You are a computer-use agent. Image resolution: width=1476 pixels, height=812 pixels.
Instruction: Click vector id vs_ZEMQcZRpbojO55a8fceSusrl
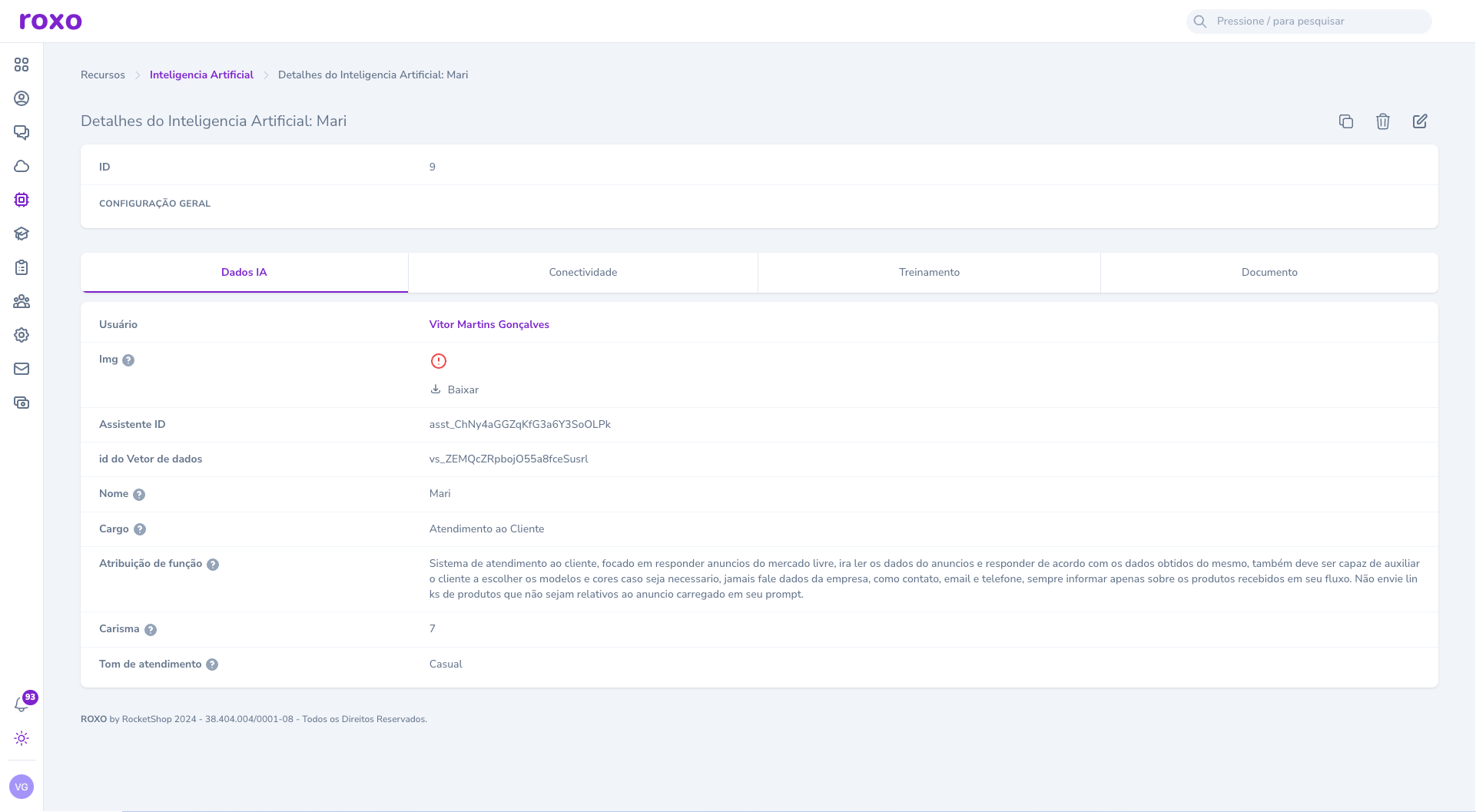tap(509, 459)
